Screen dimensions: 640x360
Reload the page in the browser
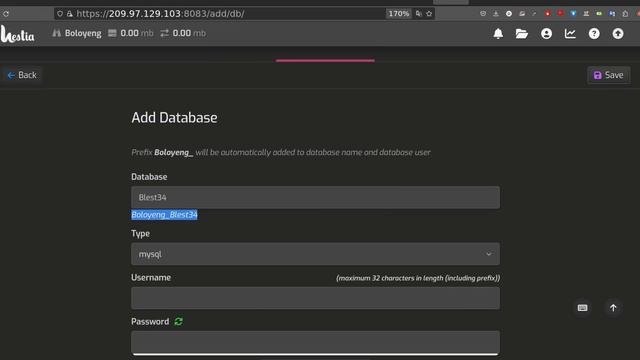tap(6, 13)
